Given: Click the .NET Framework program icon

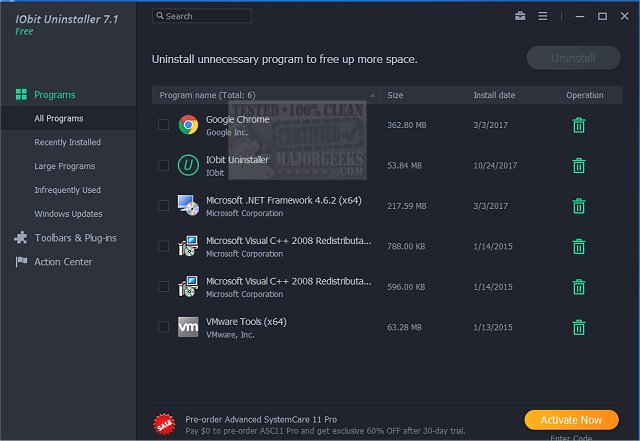Looking at the screenshot, I should click(188, 205).
